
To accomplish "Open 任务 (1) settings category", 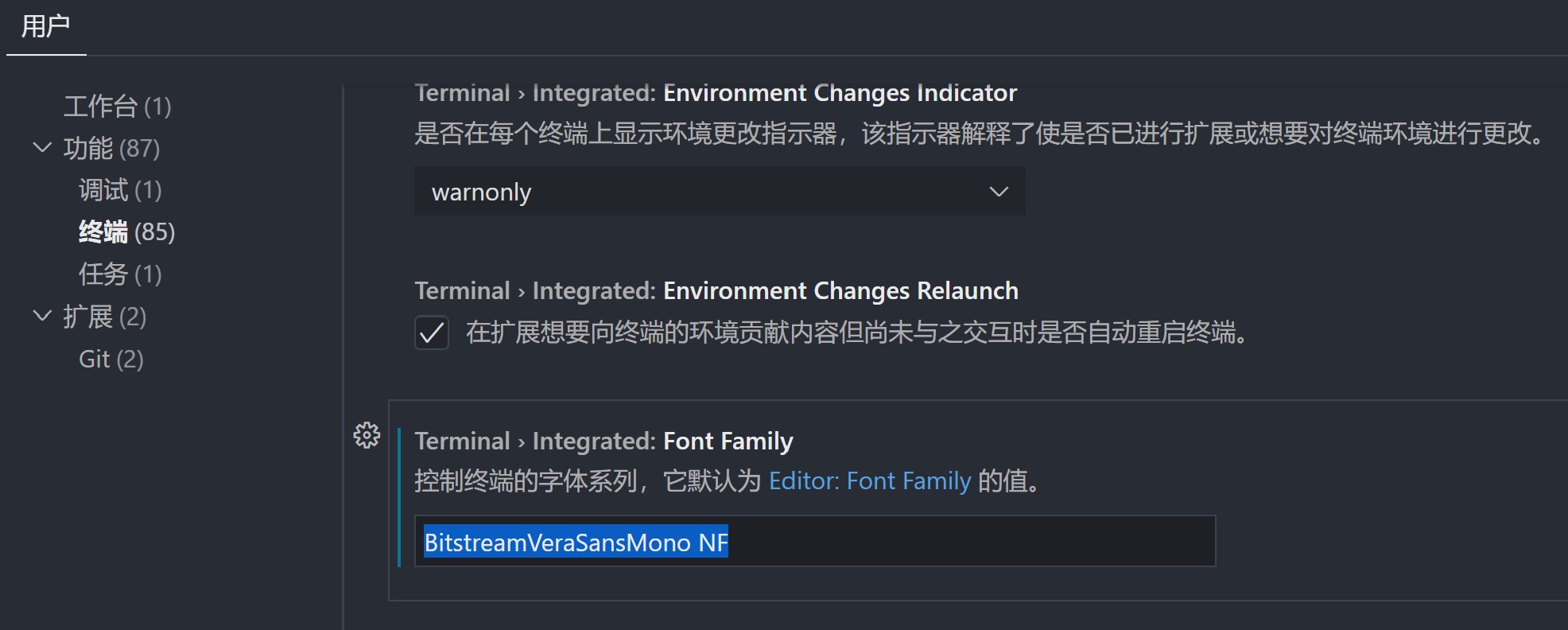I will click(x=120, y=274).
